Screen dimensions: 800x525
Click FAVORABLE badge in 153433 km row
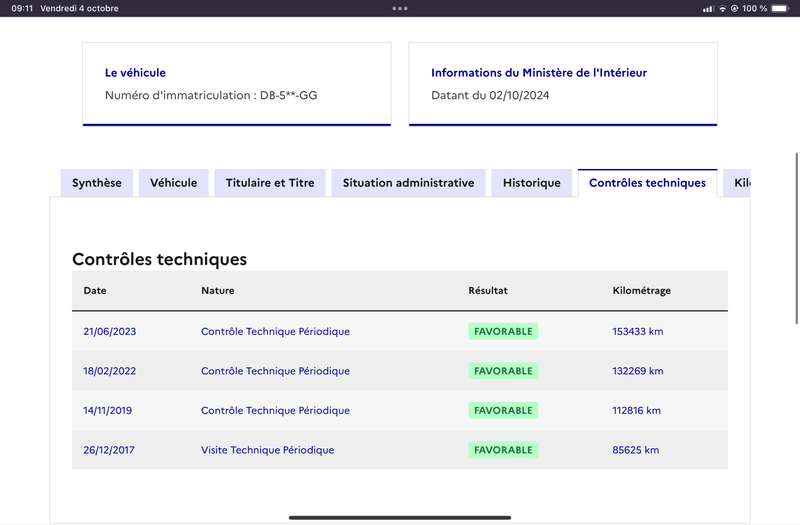point(503,331)
